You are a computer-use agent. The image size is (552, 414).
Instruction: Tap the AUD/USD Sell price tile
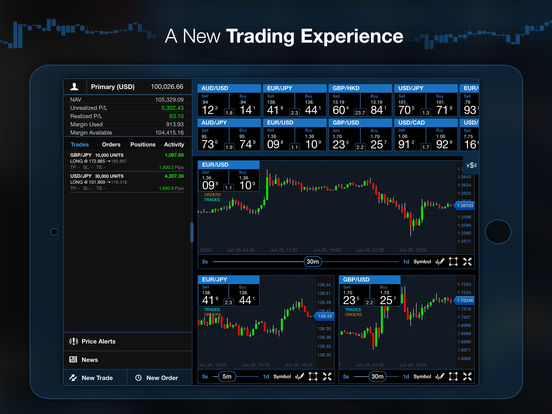[x=213, y=105]
